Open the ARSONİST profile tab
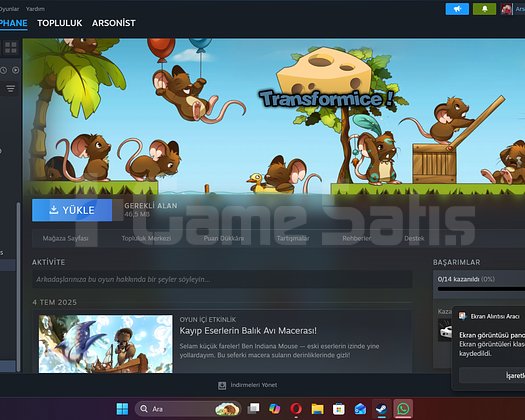The width and height of the screenshot is (525, 420). [x=114, y=23]
